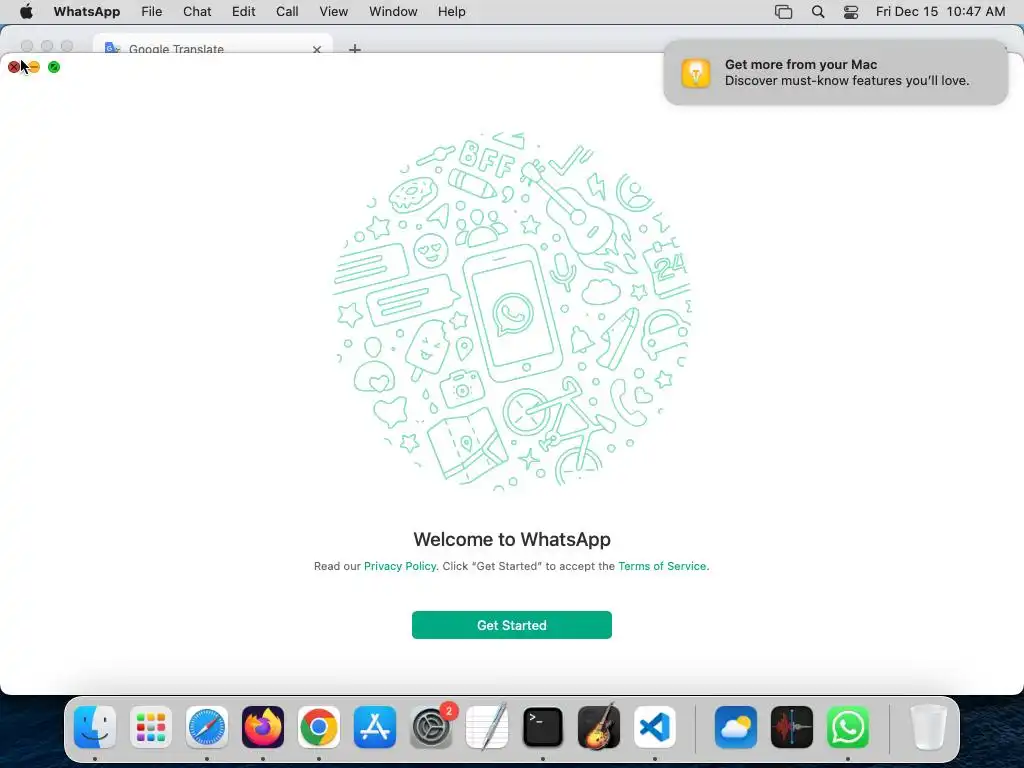Open System Preferences from the Dock

point(431,727)
